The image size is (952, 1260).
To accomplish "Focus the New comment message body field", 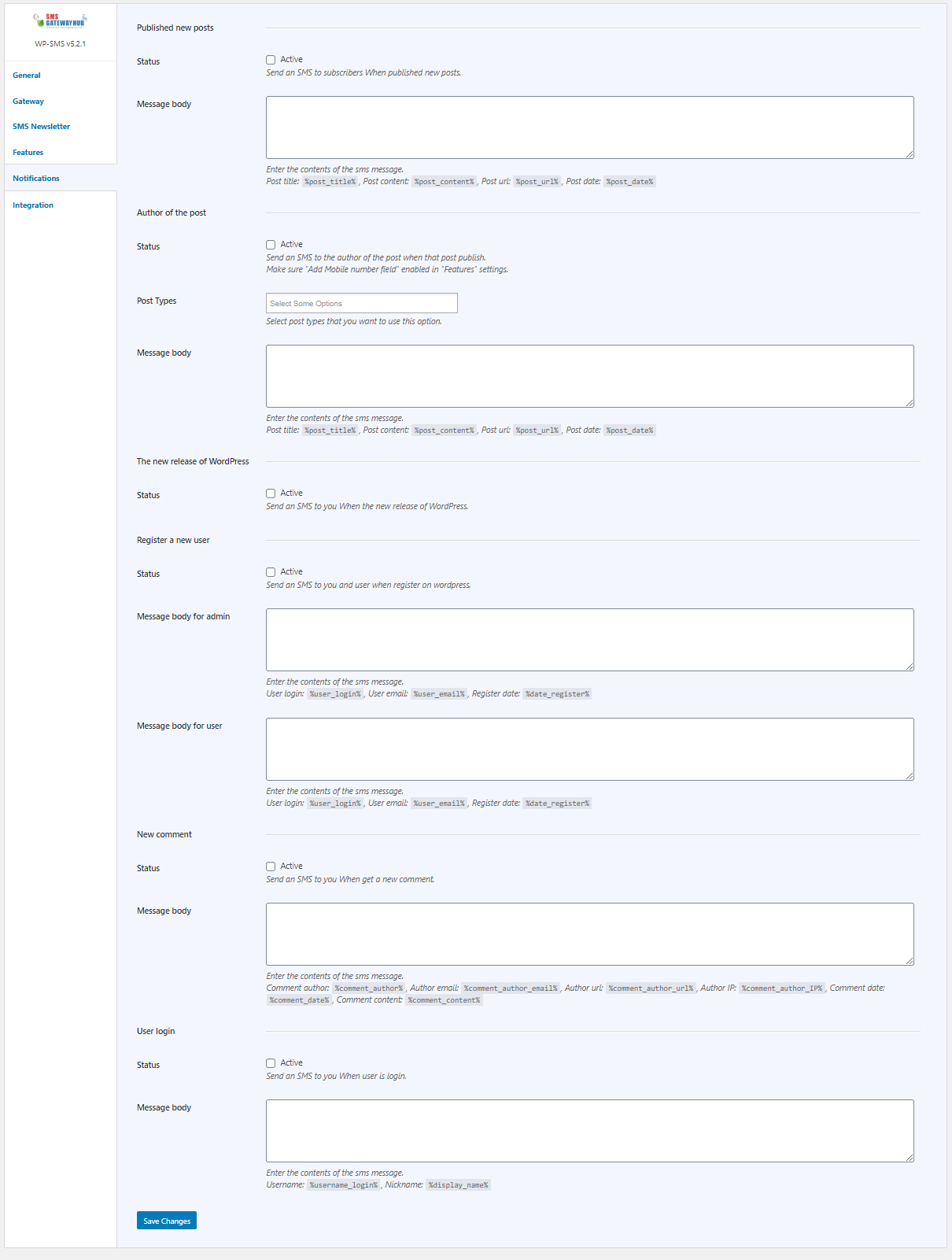I will tap(590, 934).
